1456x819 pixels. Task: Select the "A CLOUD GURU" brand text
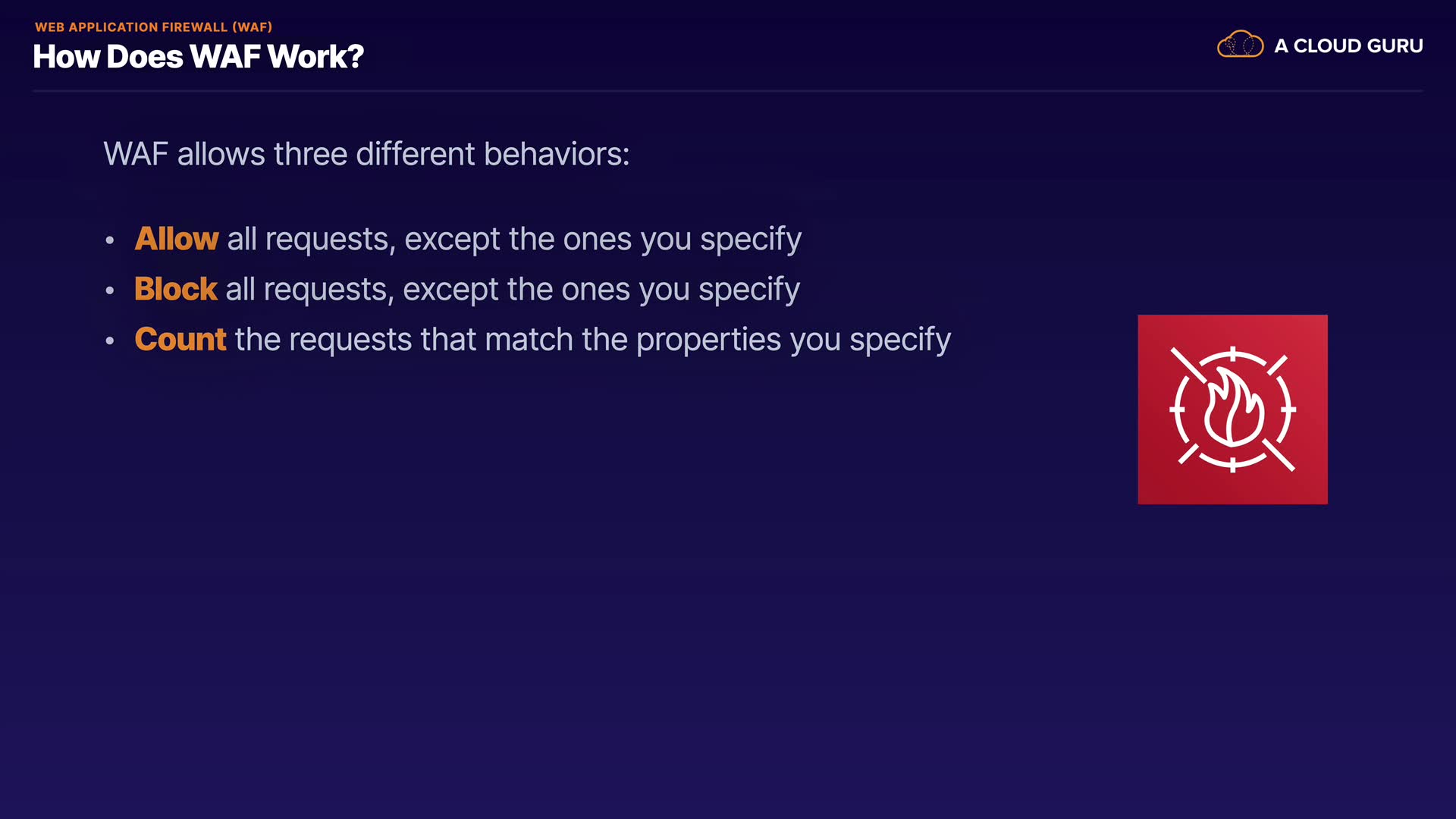(x=1348, y=46)
